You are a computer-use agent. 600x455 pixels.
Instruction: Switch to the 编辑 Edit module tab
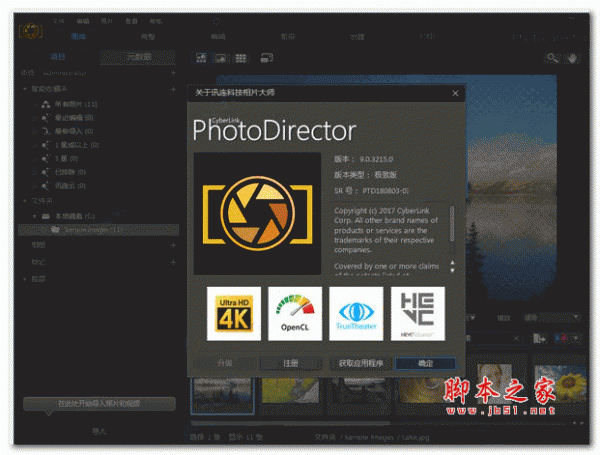[x=218, y=37]
